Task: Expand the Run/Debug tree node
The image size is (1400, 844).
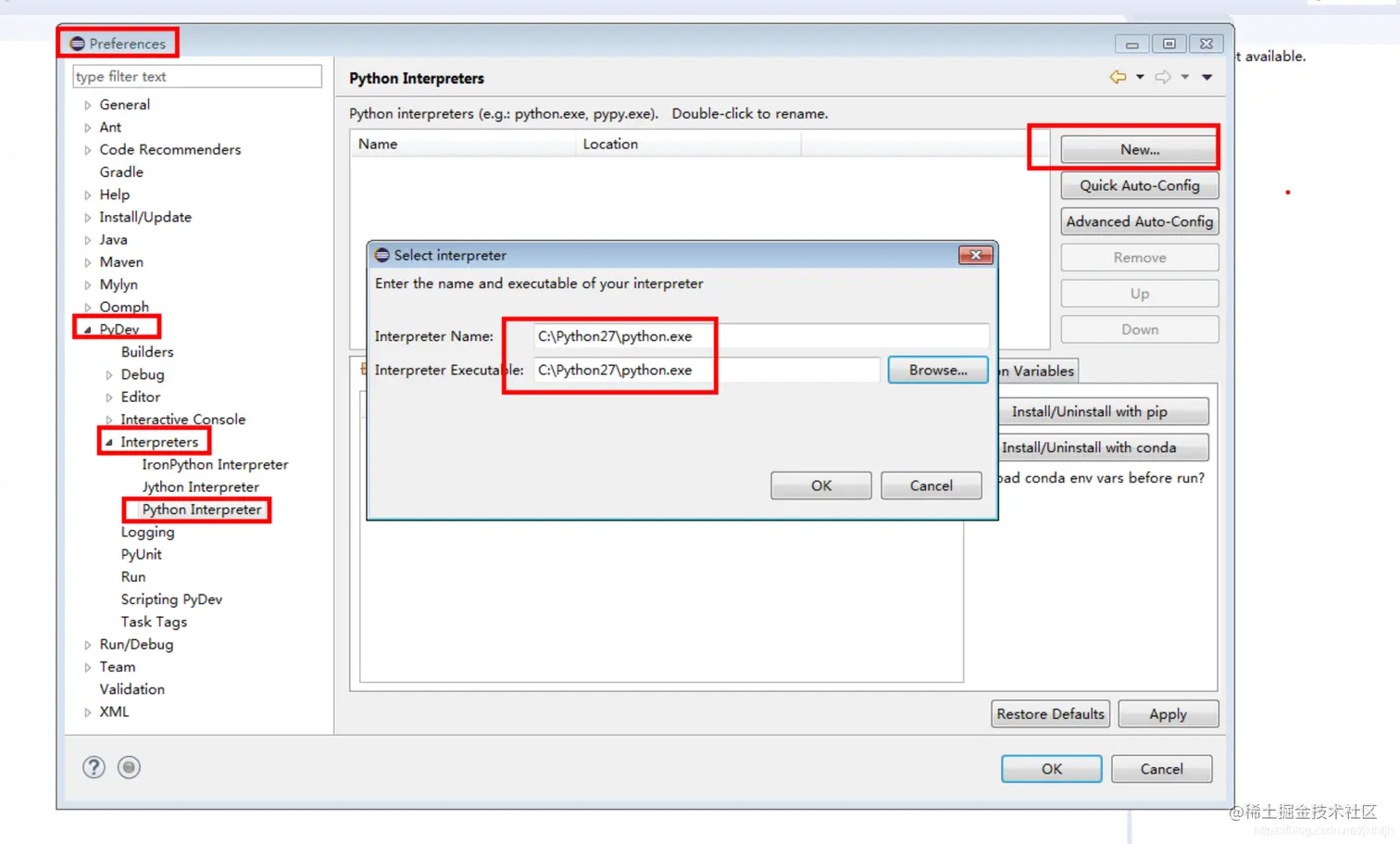Action: pos(88,645)
